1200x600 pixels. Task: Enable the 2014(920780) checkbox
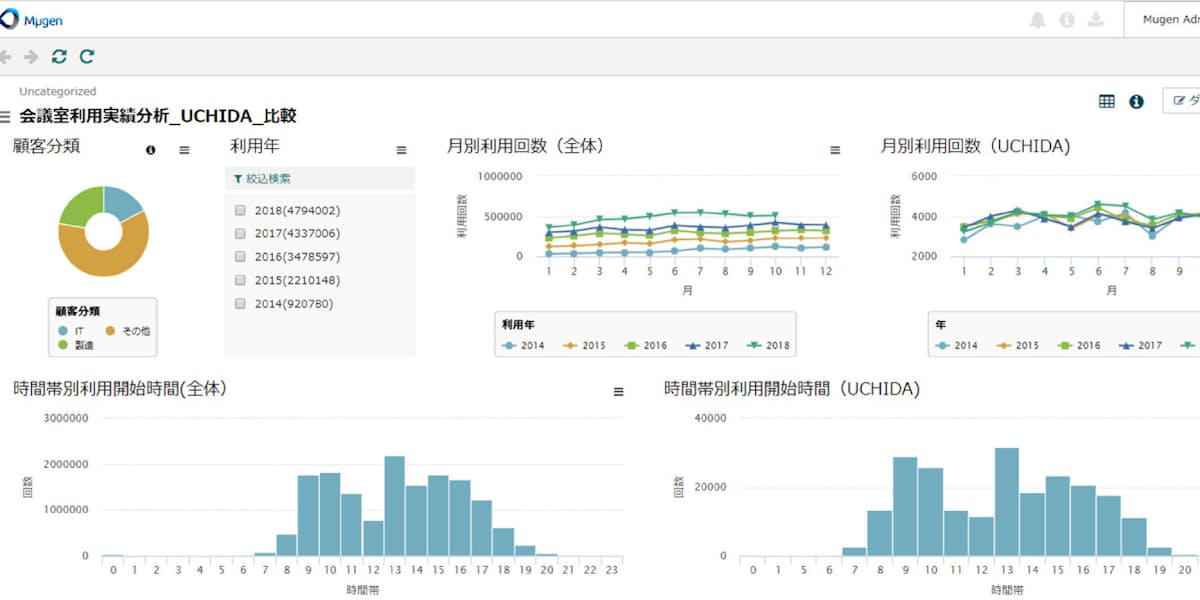(x=240, y=304)
